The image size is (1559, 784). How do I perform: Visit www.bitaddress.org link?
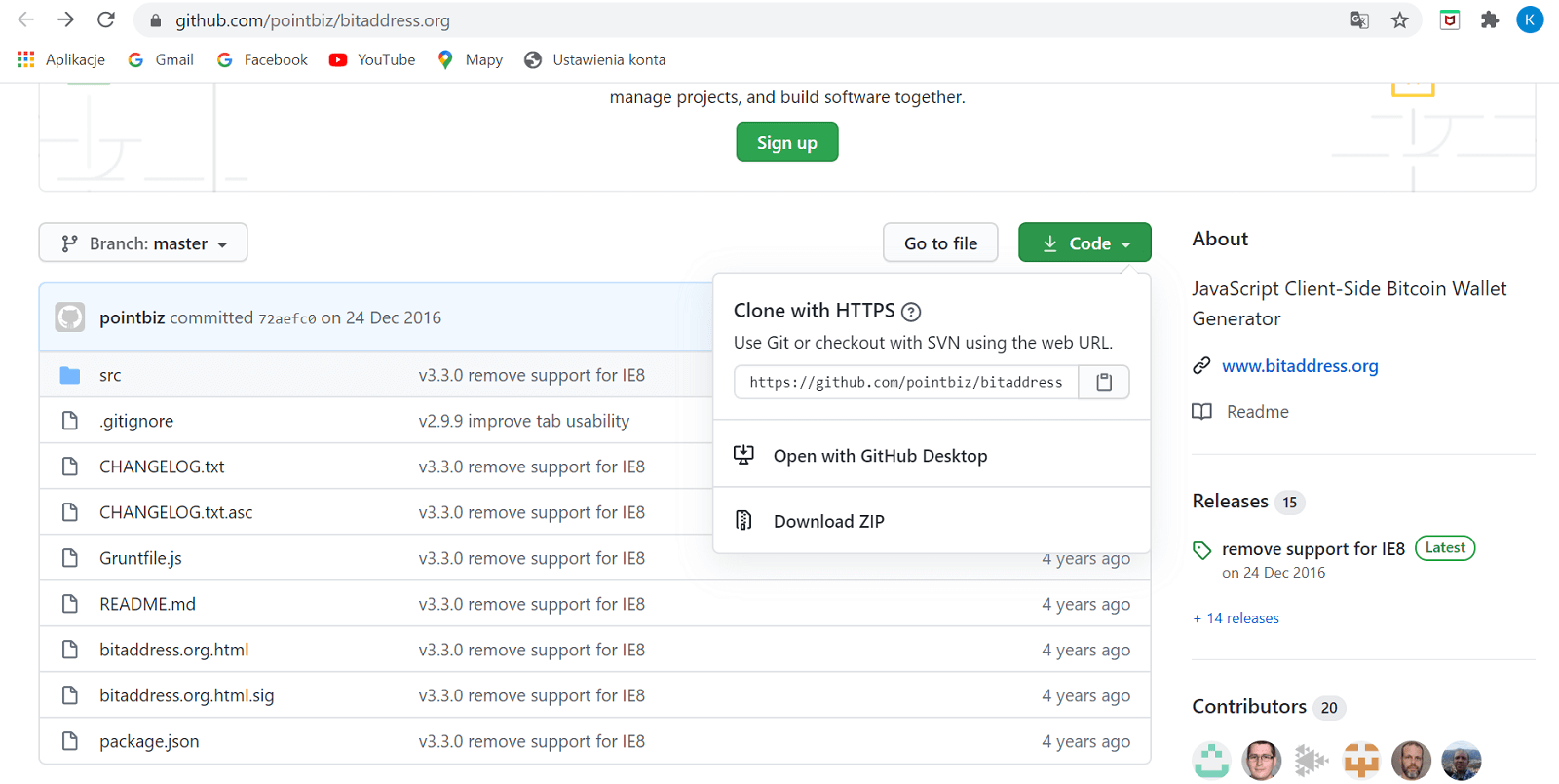click(1300, 366)
